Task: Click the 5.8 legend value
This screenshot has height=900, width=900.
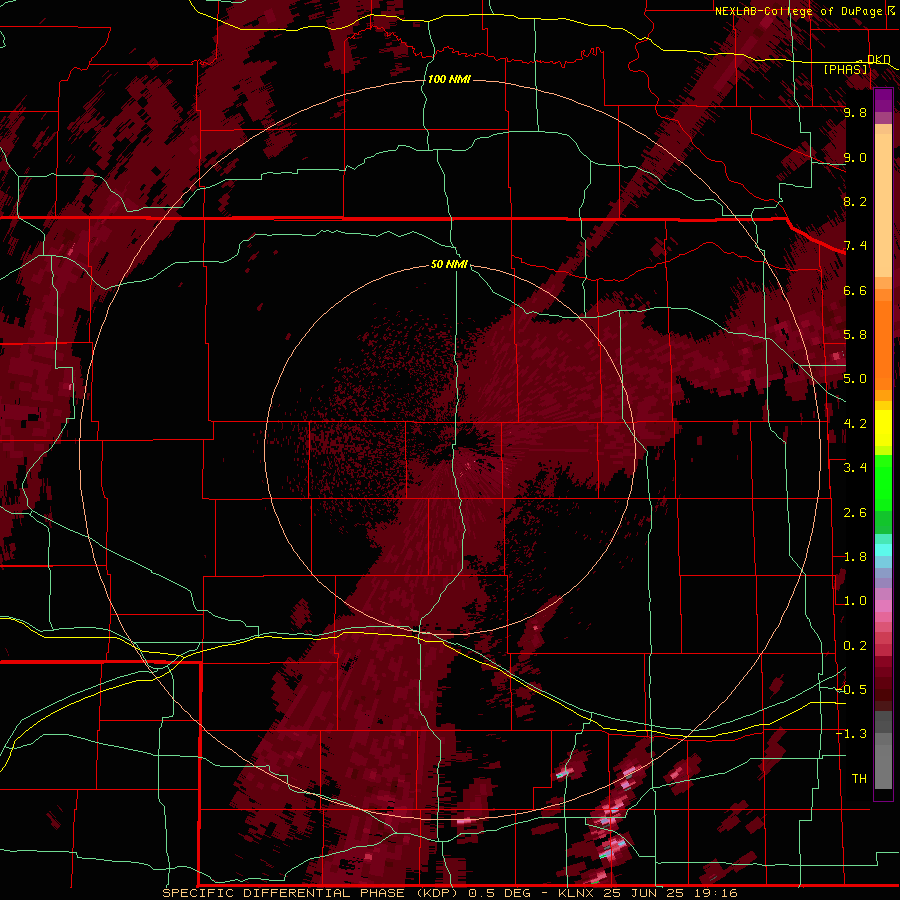Action: point(855,335)
